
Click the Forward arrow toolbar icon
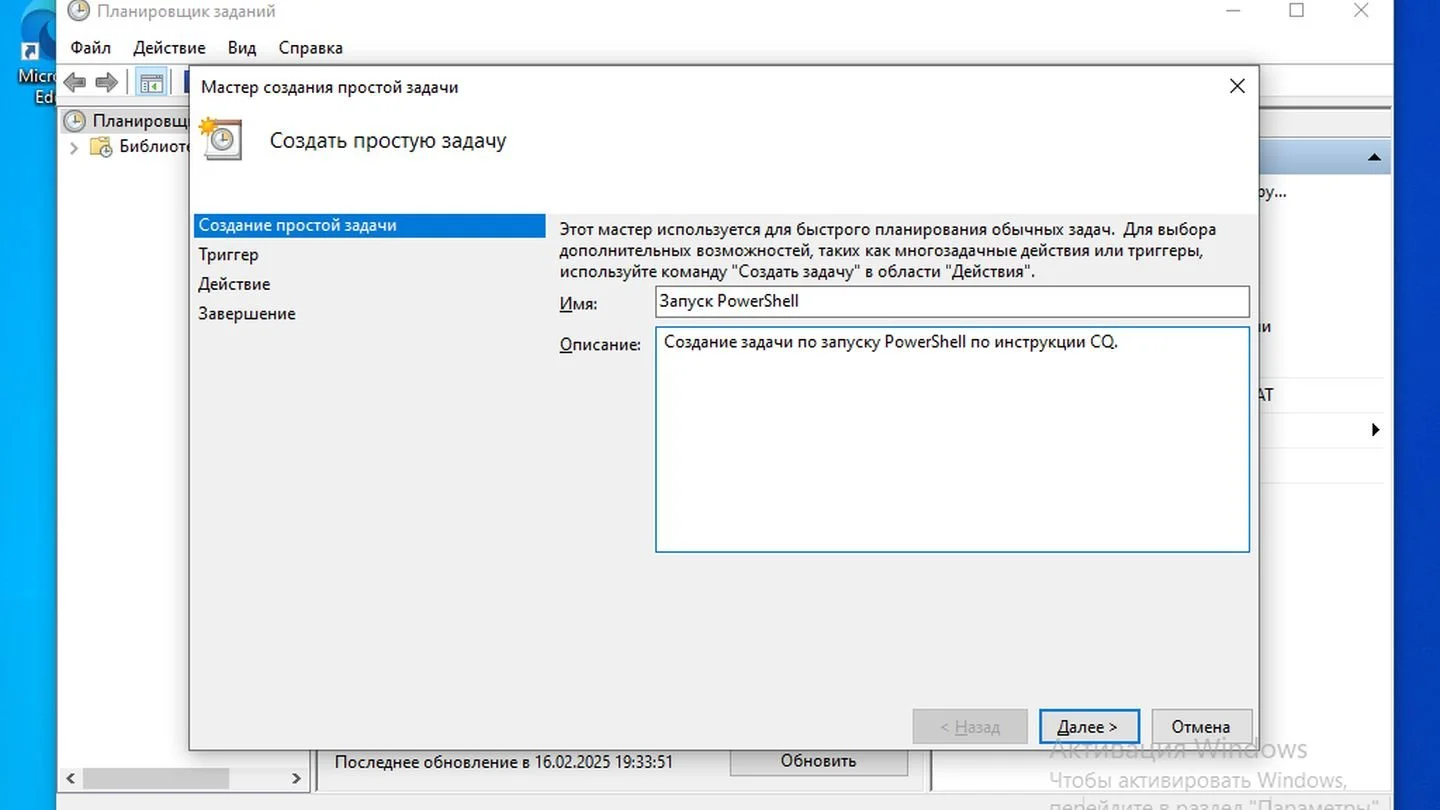(x=106, y=82)
